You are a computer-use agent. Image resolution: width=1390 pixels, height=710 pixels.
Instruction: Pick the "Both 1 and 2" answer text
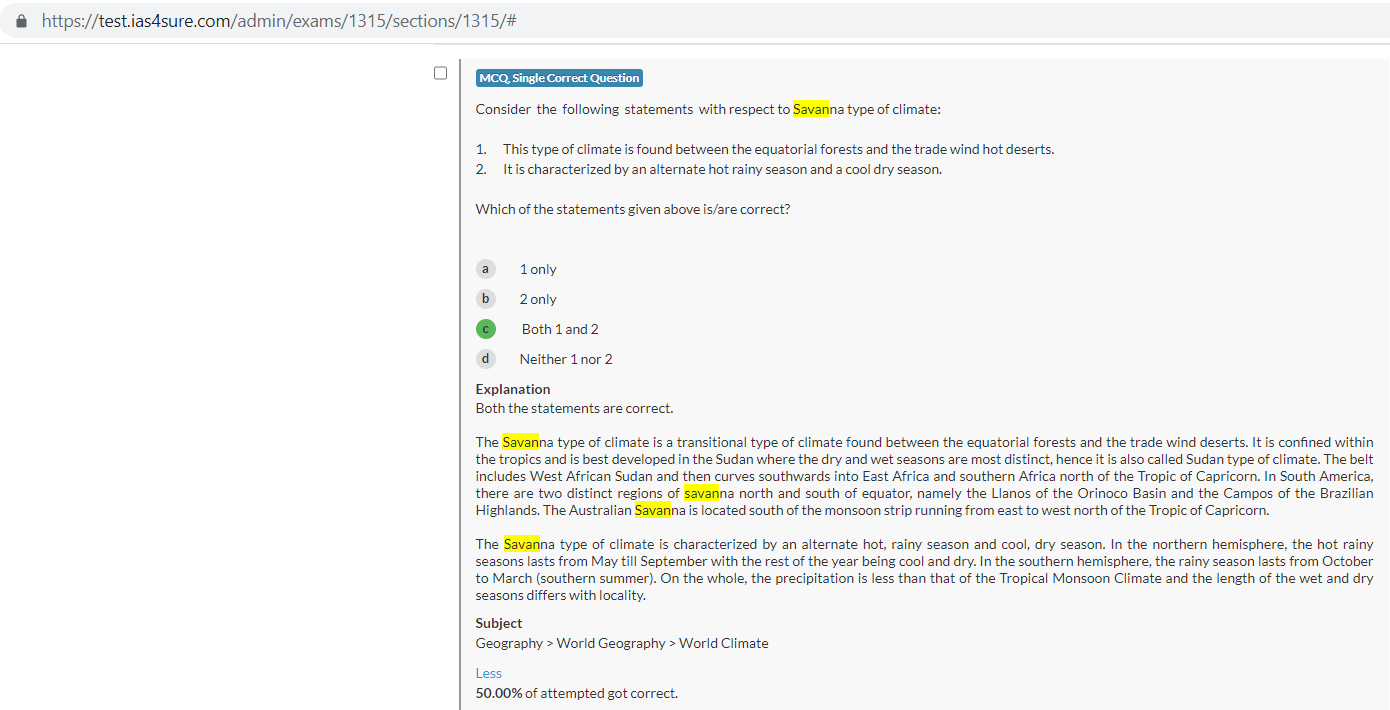pyautogui.click(x=560, y=329)
